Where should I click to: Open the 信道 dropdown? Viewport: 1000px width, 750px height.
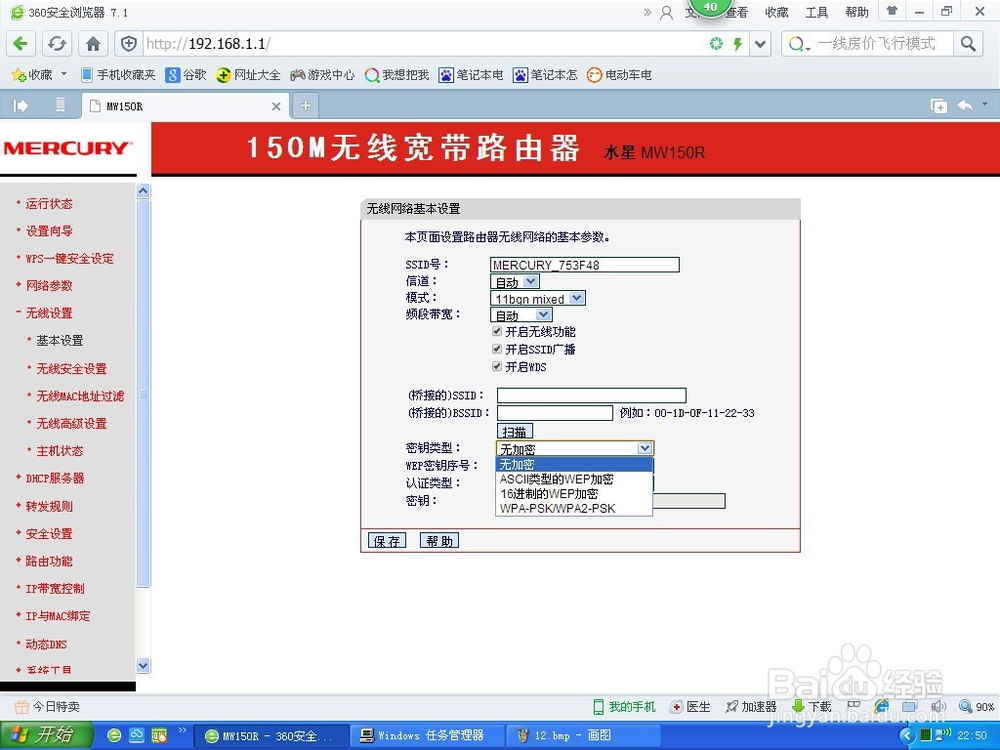515,281
